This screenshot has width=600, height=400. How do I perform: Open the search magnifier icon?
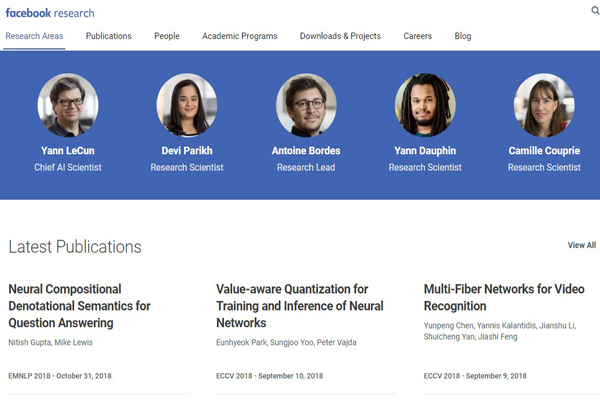click(x=595, y=10)
